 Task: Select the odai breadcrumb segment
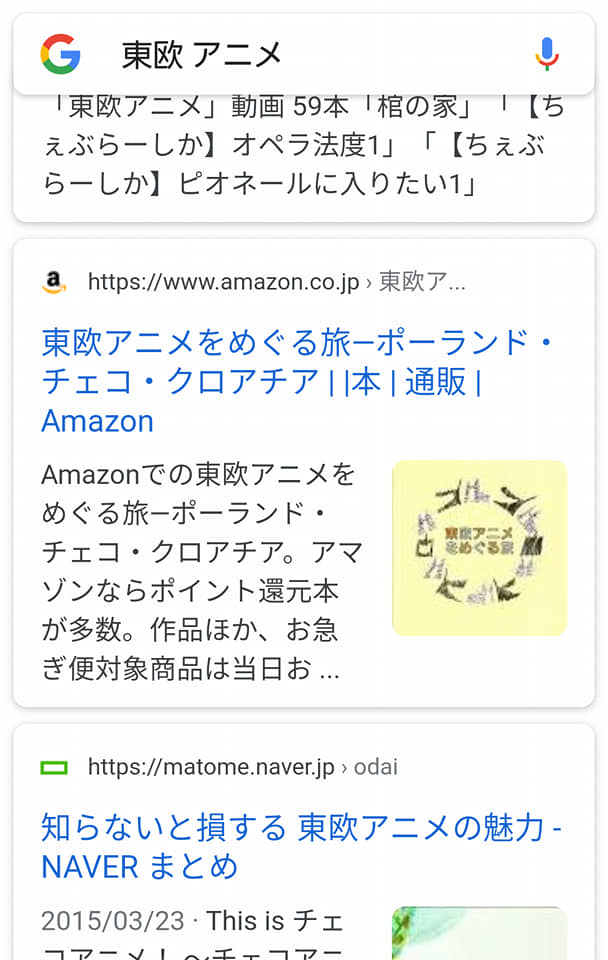click(x=376, y=767)
